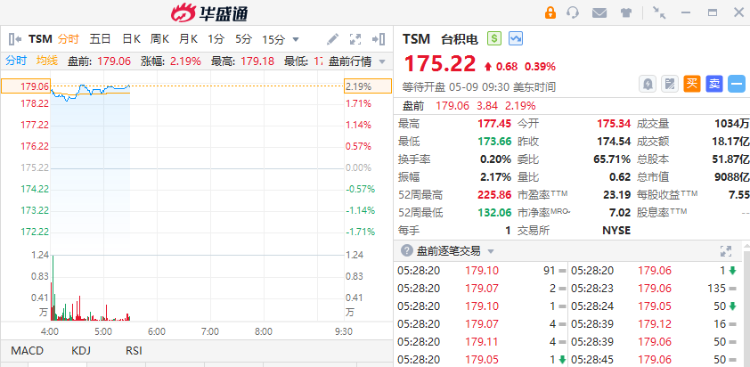Expand the pre-market trades panel fullscreen
The image size is (750, 367).
click(x=726, y=251)
